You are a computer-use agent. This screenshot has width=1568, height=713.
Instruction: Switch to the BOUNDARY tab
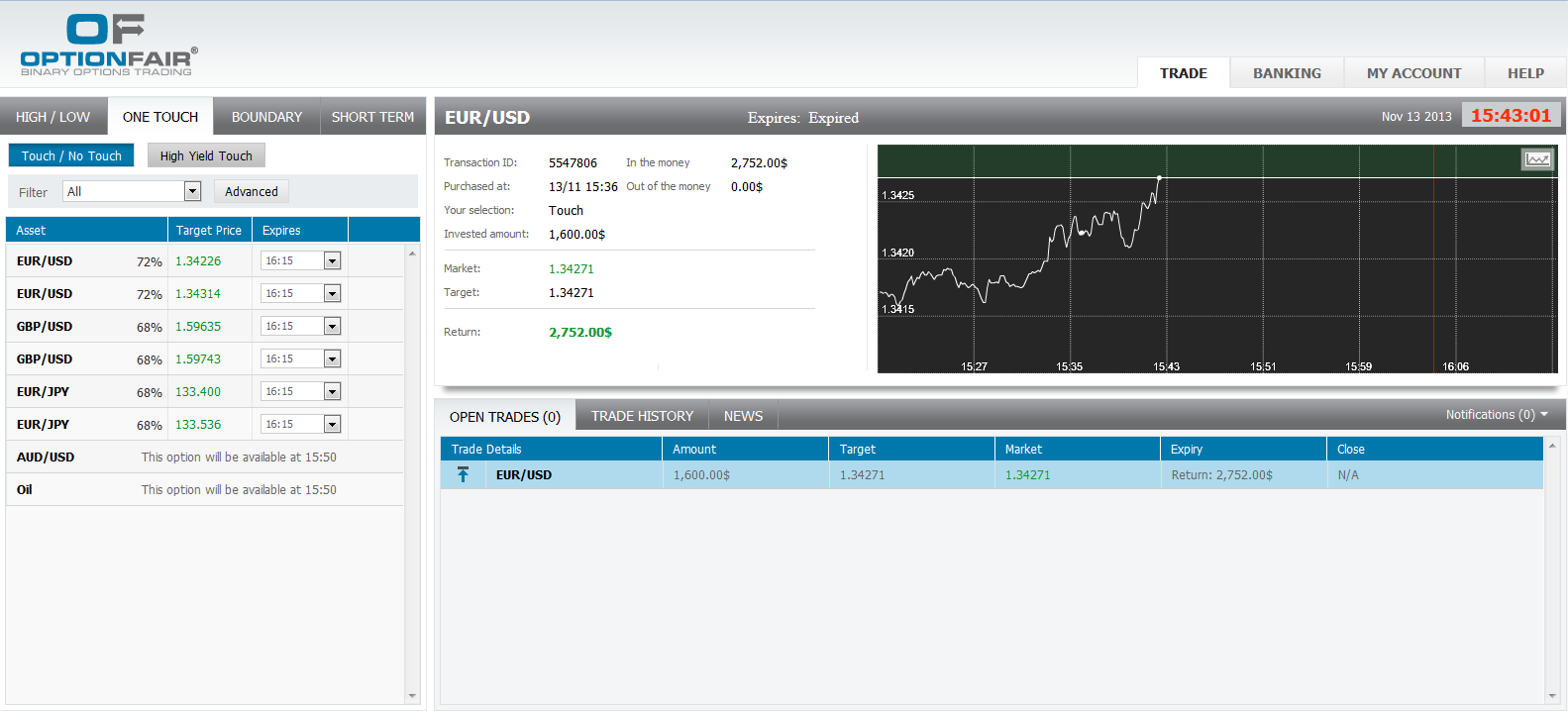pos(266,117)
